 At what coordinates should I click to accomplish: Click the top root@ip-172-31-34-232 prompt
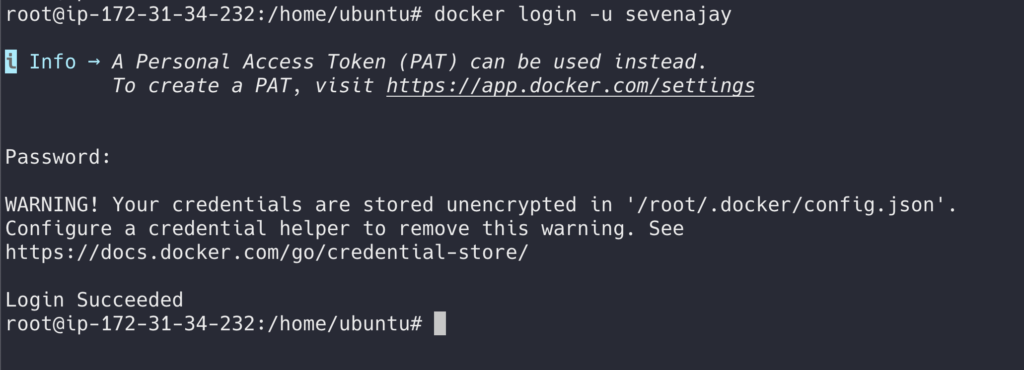click(x=129, y=14)
